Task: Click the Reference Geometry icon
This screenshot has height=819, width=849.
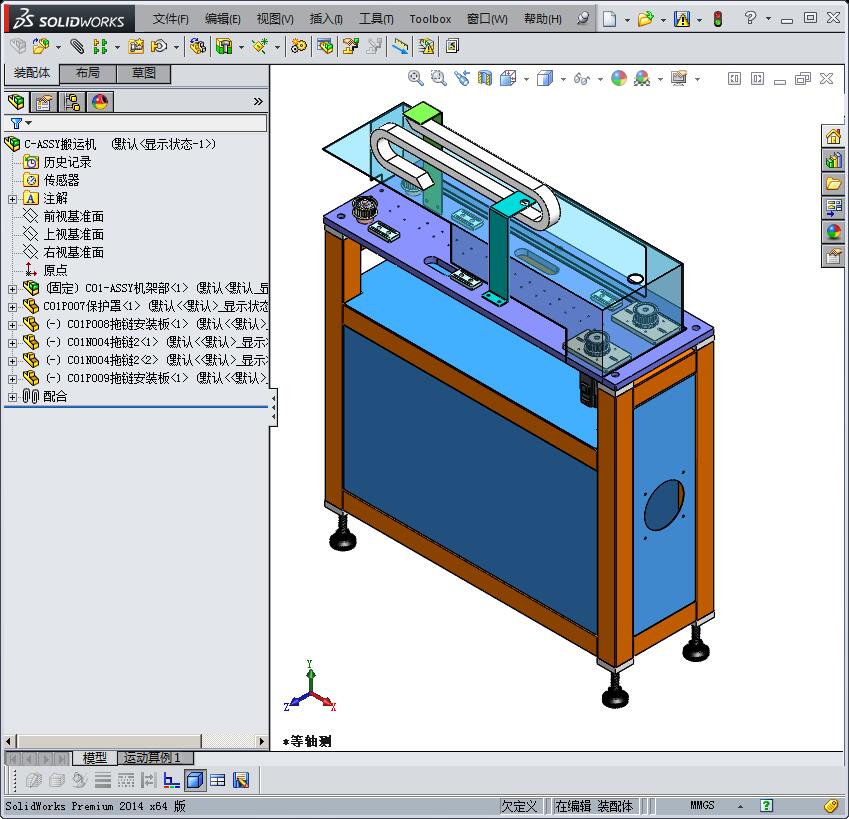Action: (260, 47)
